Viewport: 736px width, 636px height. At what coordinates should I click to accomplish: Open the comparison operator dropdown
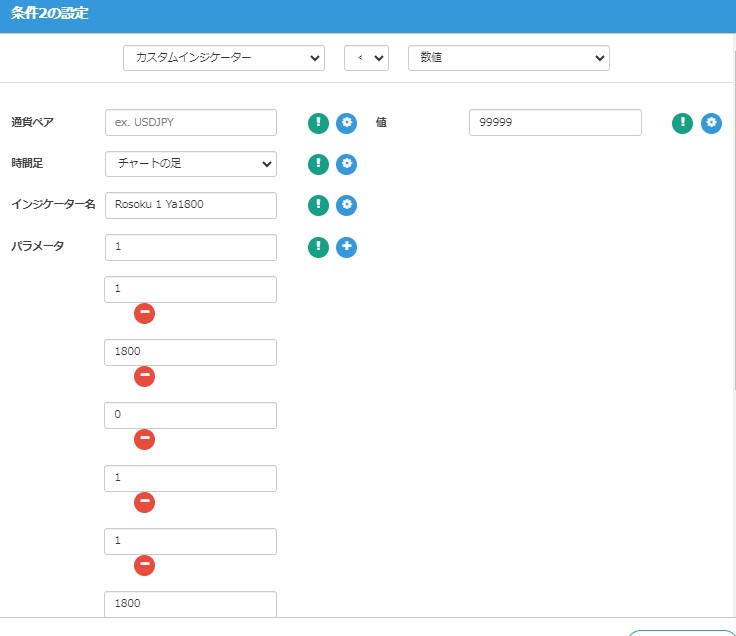tap(366, 58)
